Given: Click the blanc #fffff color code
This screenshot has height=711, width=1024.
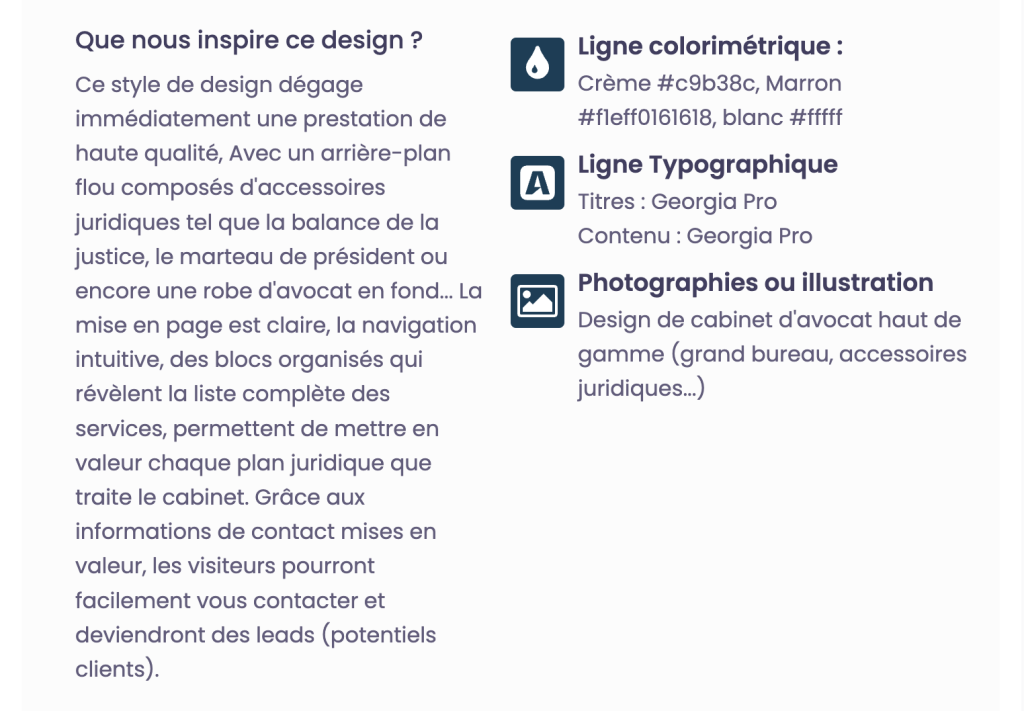Looking at the screenshot, I should point(782,118).
